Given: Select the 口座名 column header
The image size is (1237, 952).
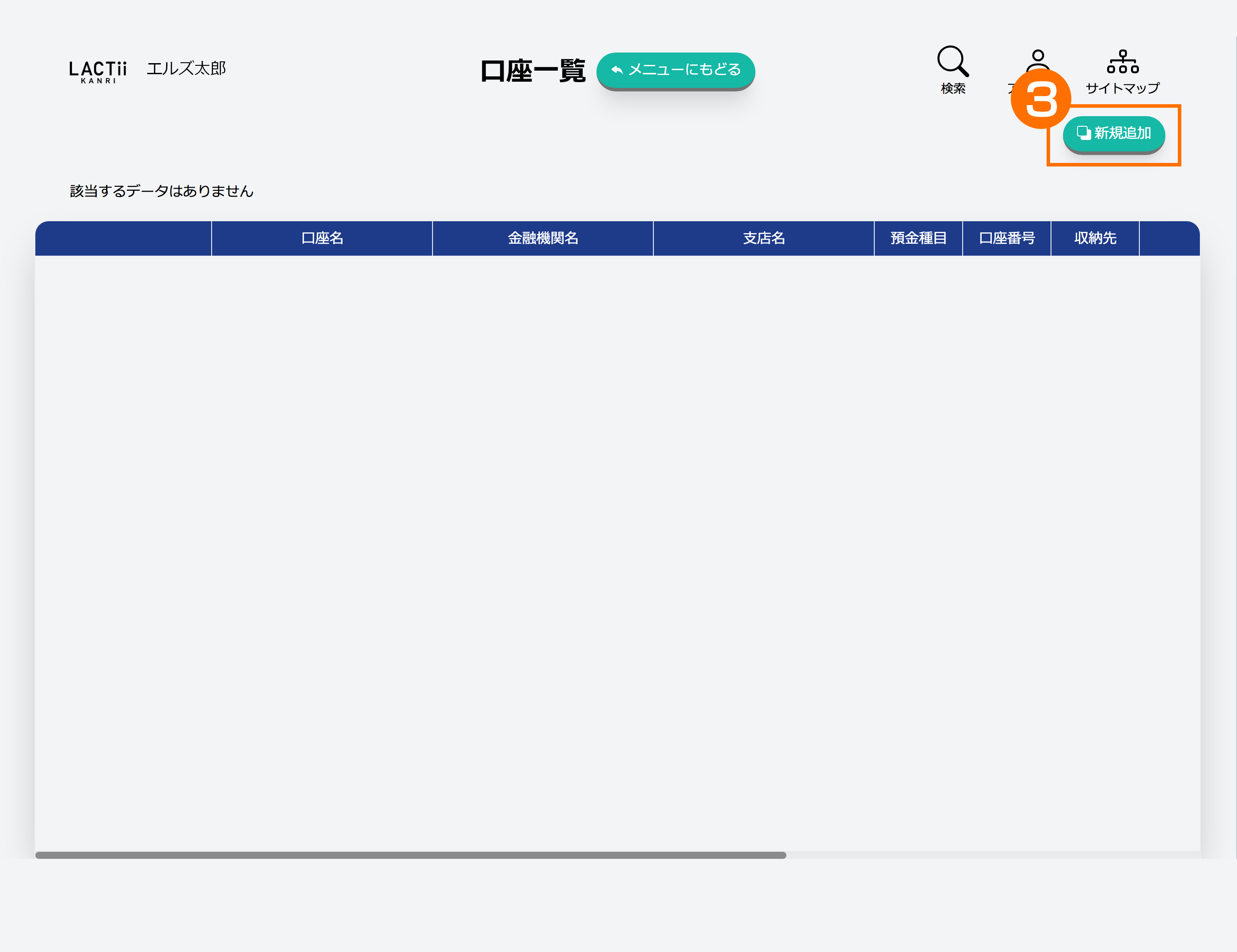Looking at the screenshot, I should [322, 238].
